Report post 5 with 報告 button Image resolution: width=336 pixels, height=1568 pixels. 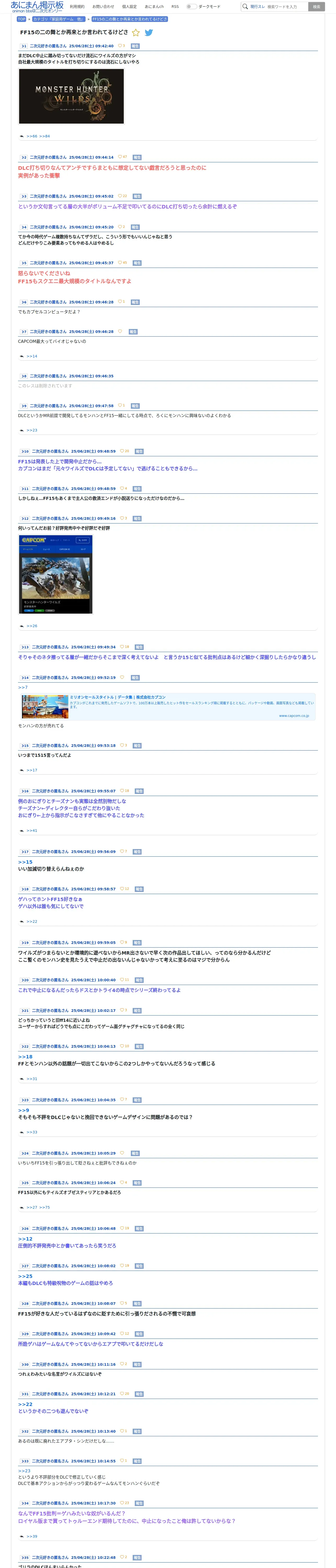coord(137,263)
